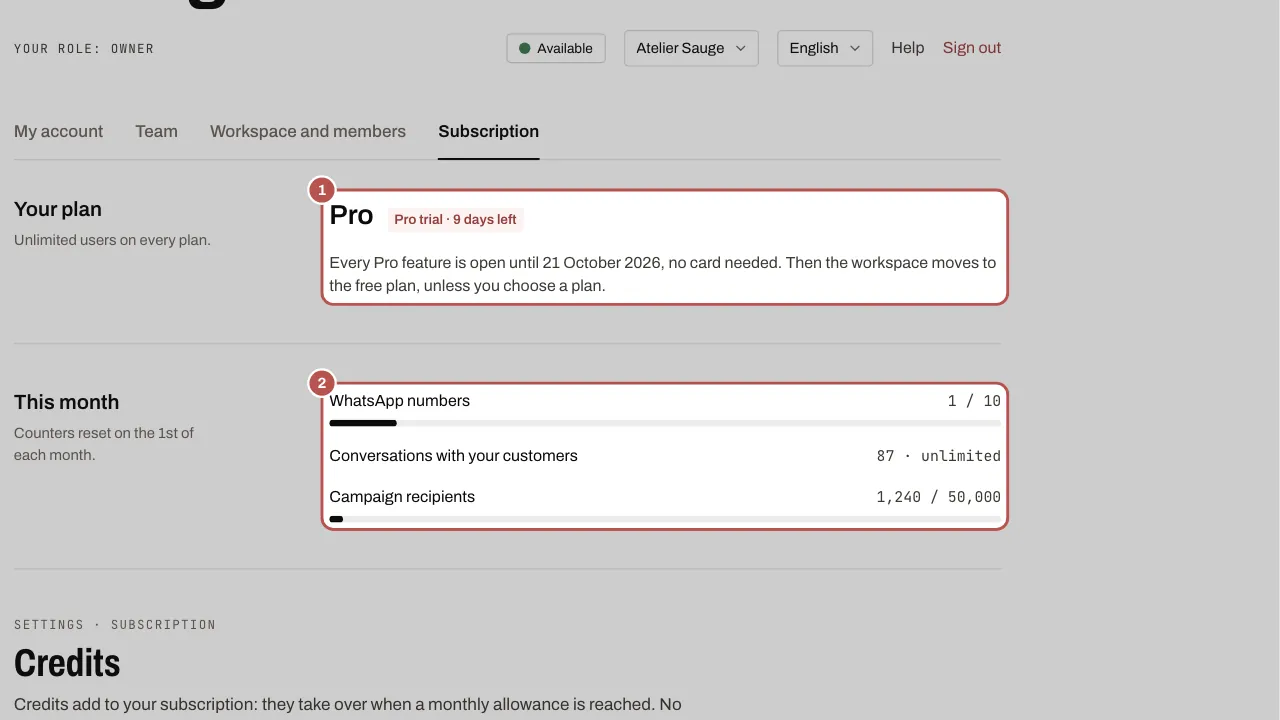Click the Your plan heading
Screen dimensions: 1280x720
[x=58, y=209]
